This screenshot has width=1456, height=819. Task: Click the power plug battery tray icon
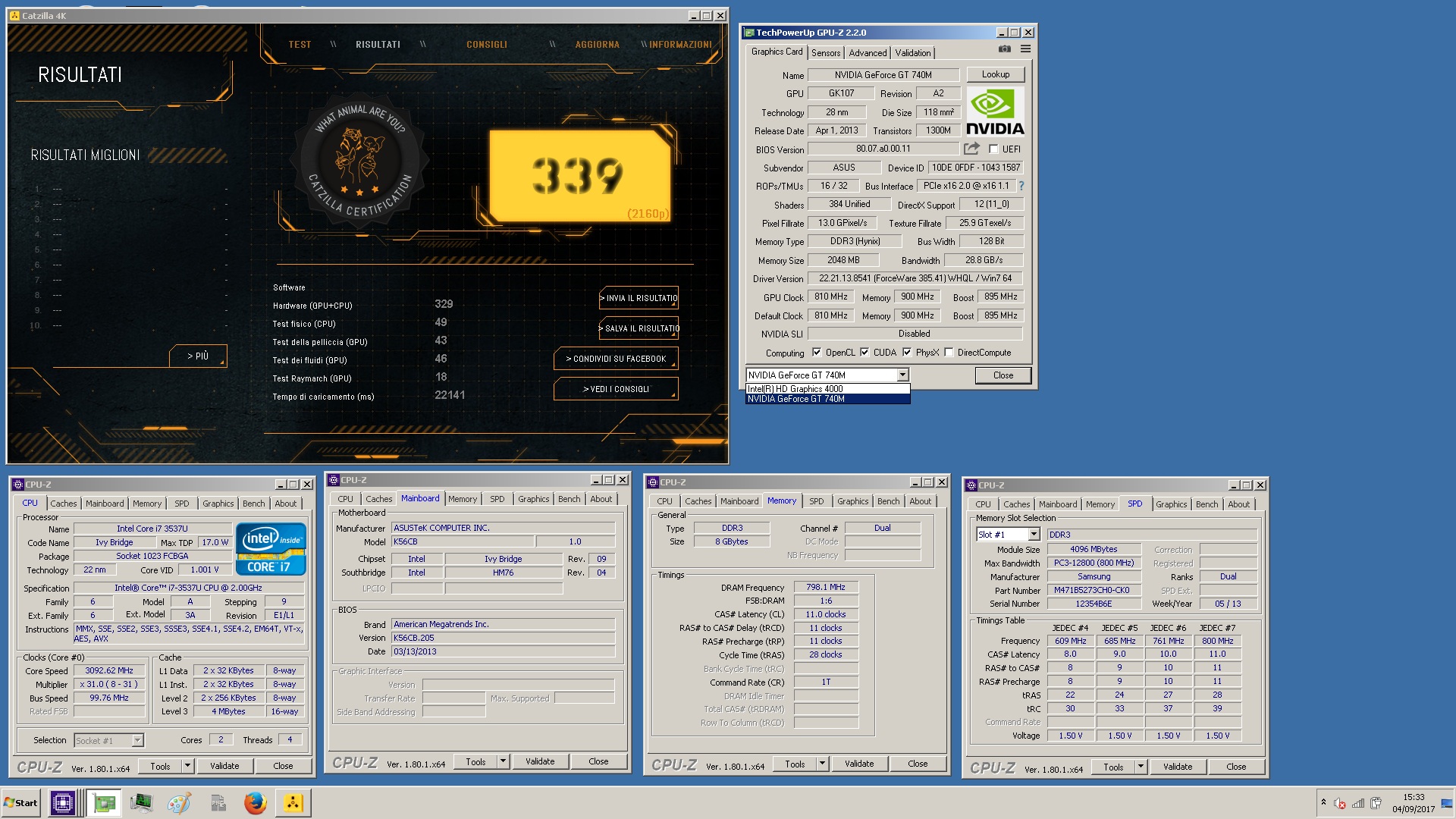click(x=1376, y=804)
